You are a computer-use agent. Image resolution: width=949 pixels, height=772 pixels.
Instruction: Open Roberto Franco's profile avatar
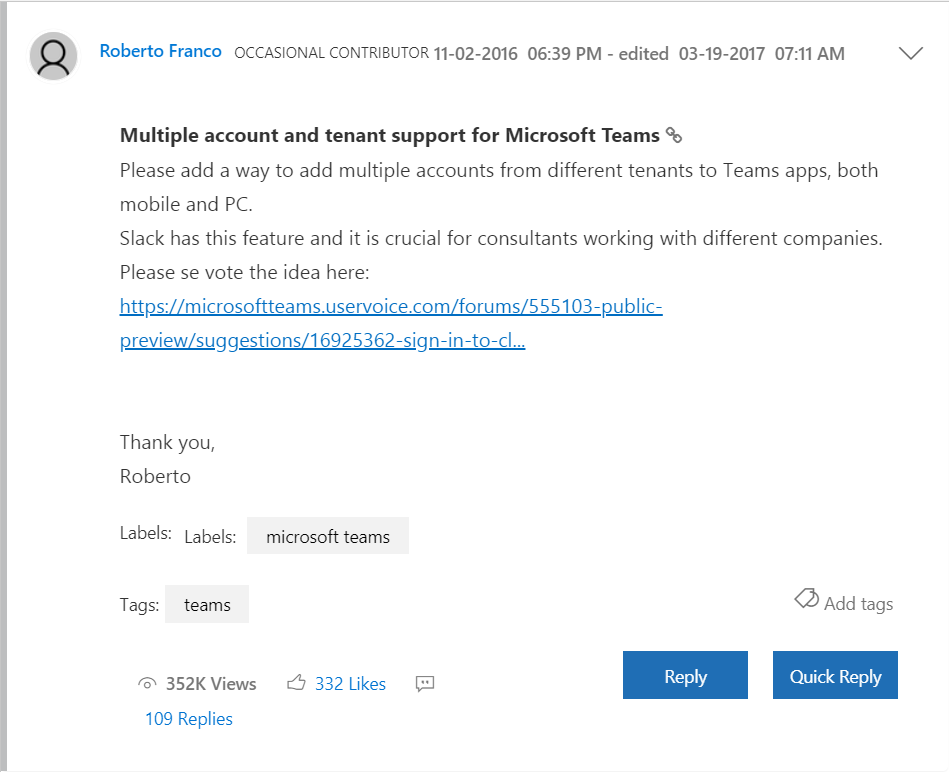pyautogui.click(x=53, y=56)
